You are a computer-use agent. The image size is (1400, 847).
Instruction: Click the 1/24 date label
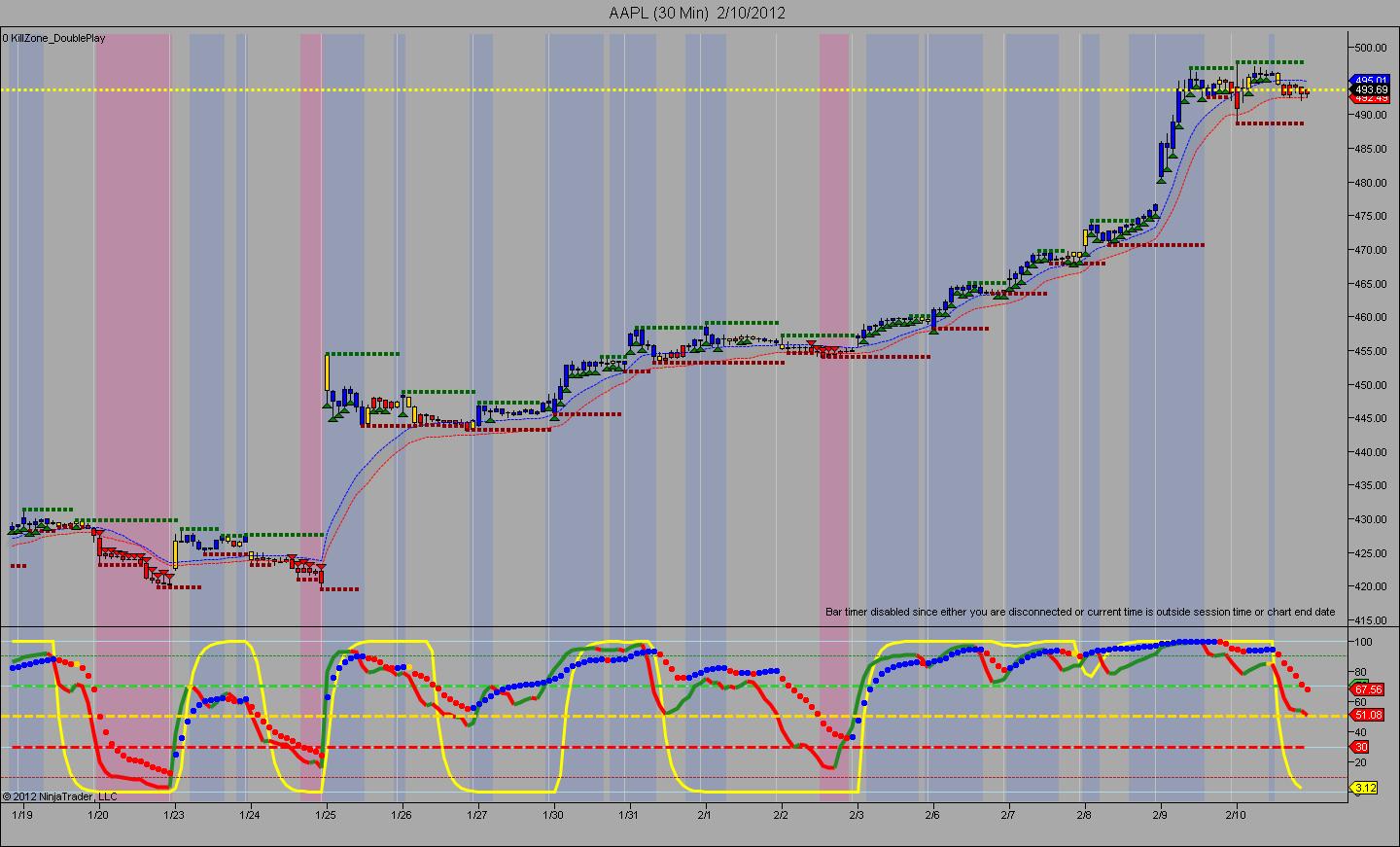pos(249,814)
